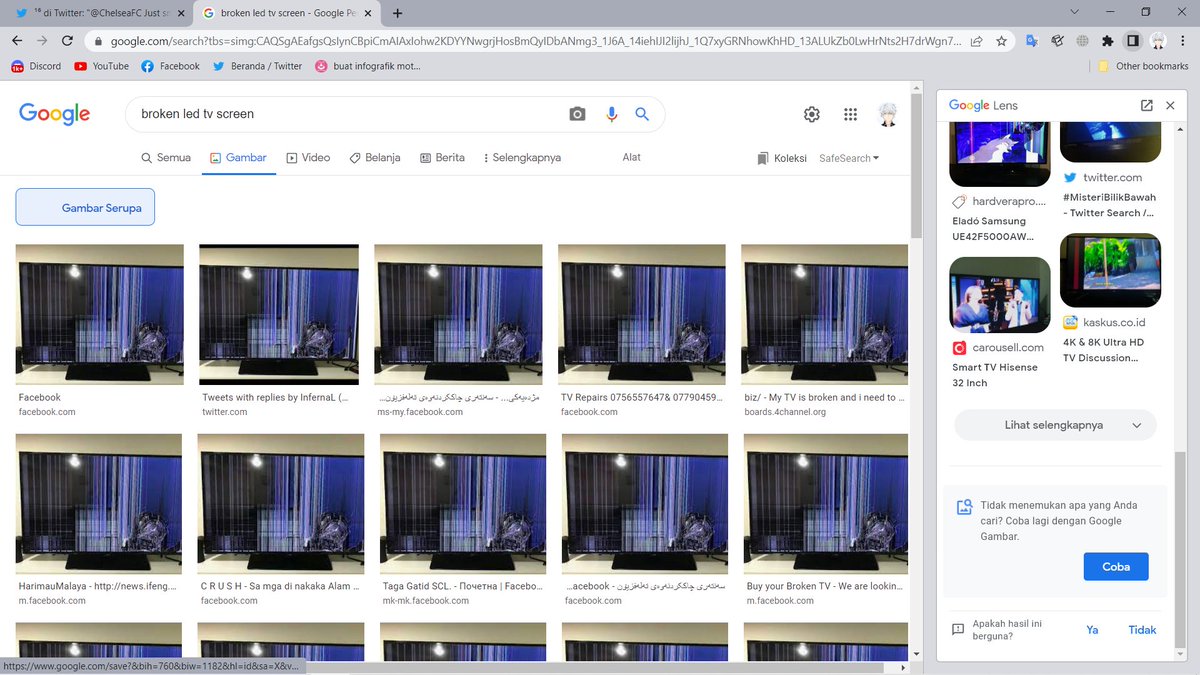Image resolution: width=1200 pixels, height=675 pixels.
Task: Open the Google Translate extension icon
Action: (x=1032, y=41)
